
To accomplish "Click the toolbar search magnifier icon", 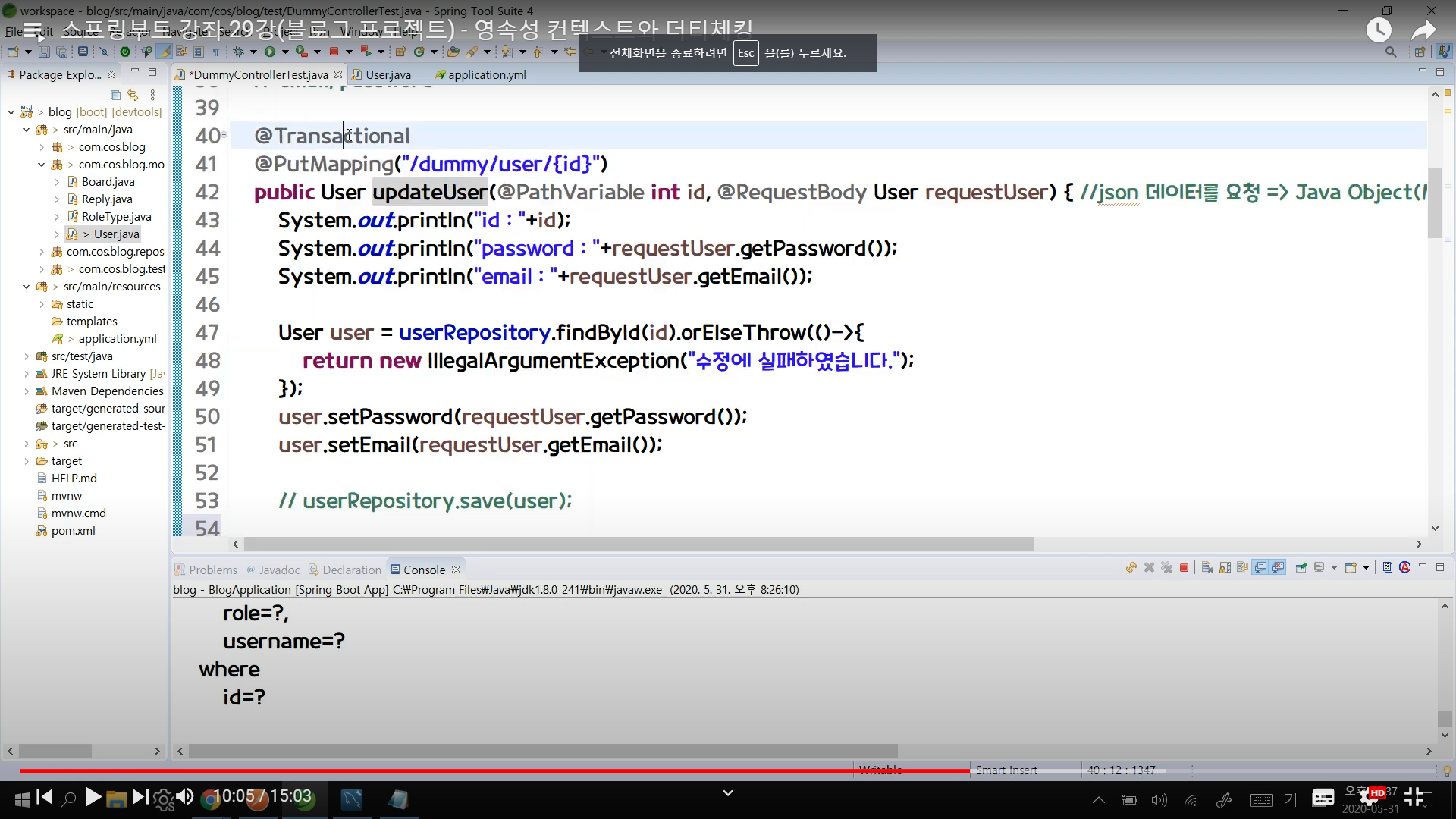I will click(x=1390, y=52).
